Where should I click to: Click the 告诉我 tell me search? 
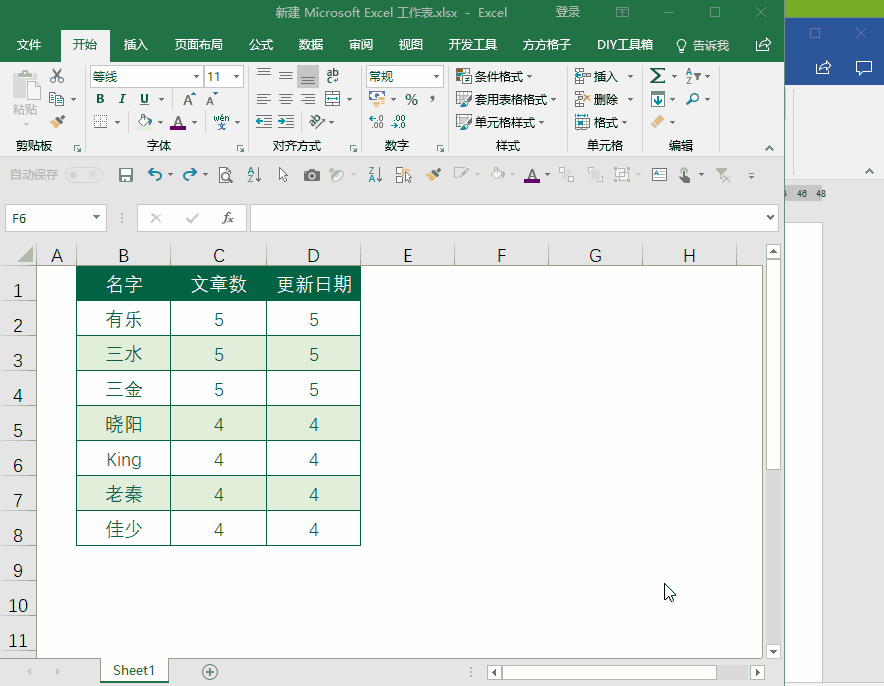(x=702, y=46)
